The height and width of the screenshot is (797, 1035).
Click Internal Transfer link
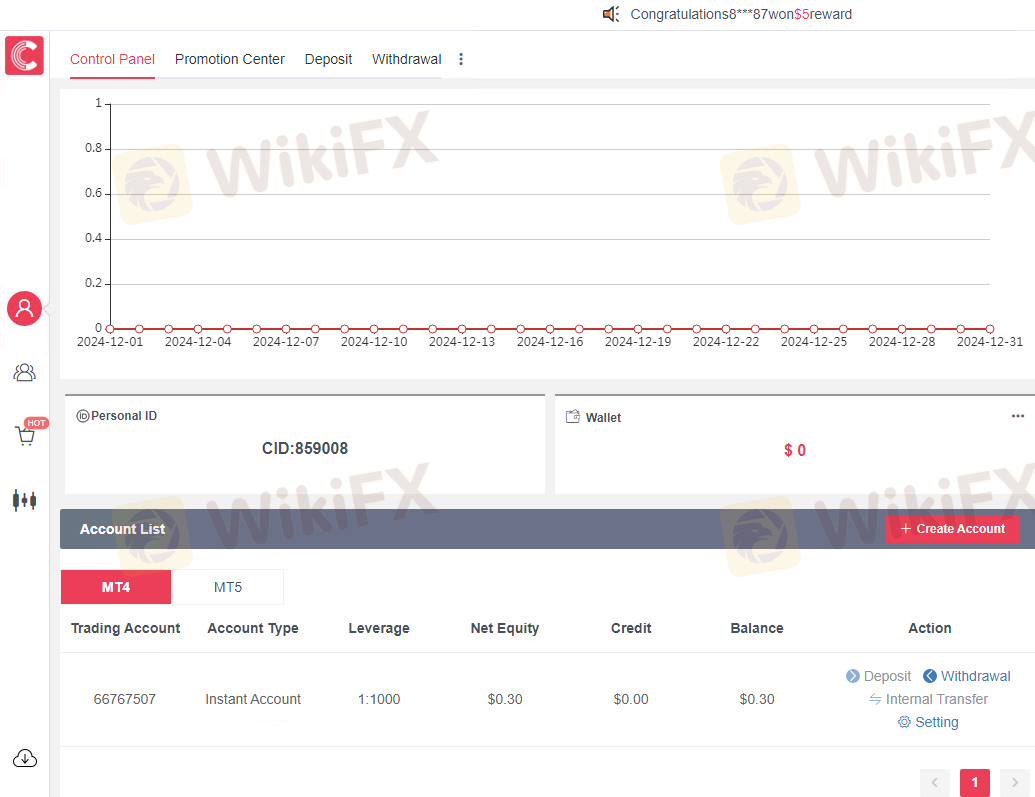click(x=937, y=699)
